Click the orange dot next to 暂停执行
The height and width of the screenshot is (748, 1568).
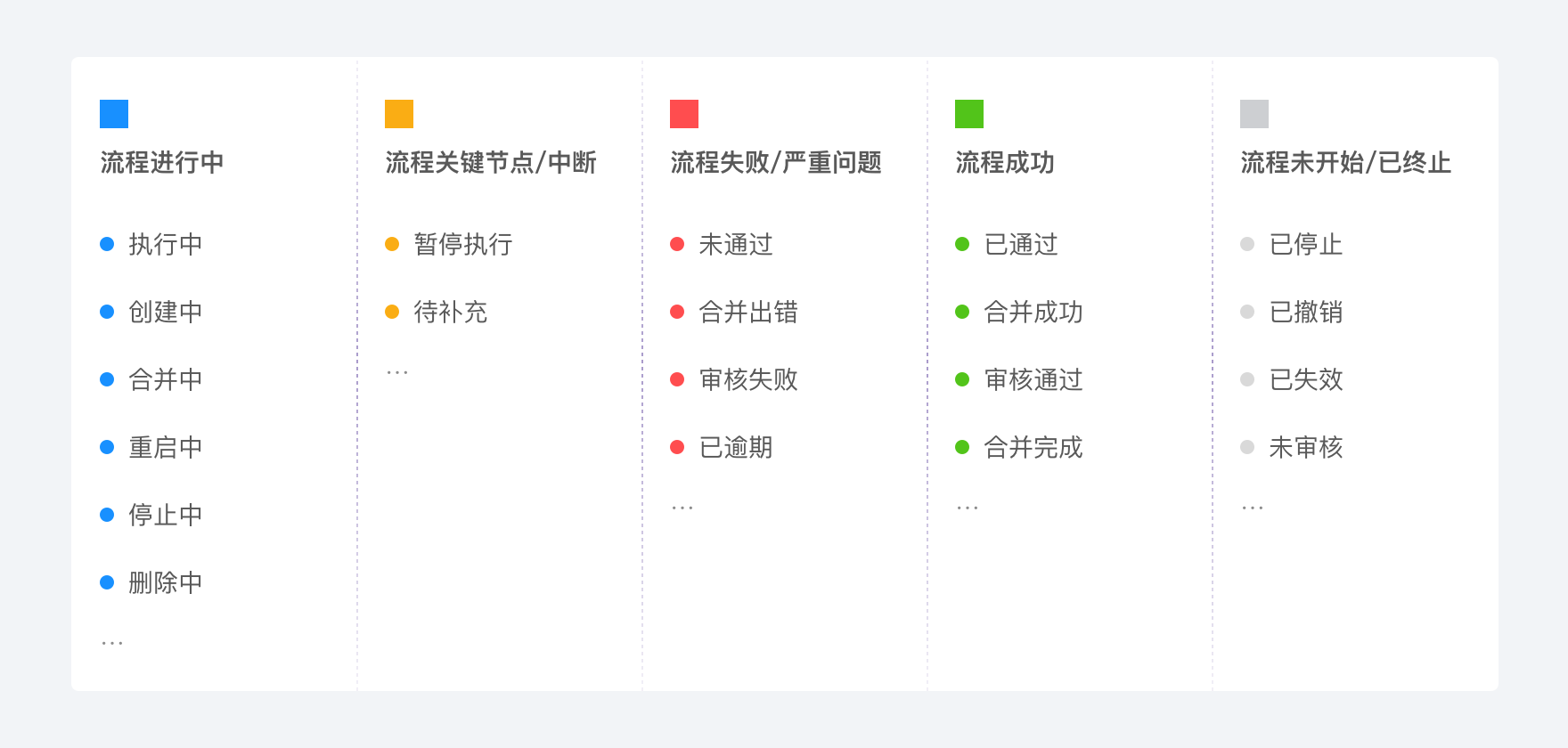pyautogui.click(x=392, y=244)
